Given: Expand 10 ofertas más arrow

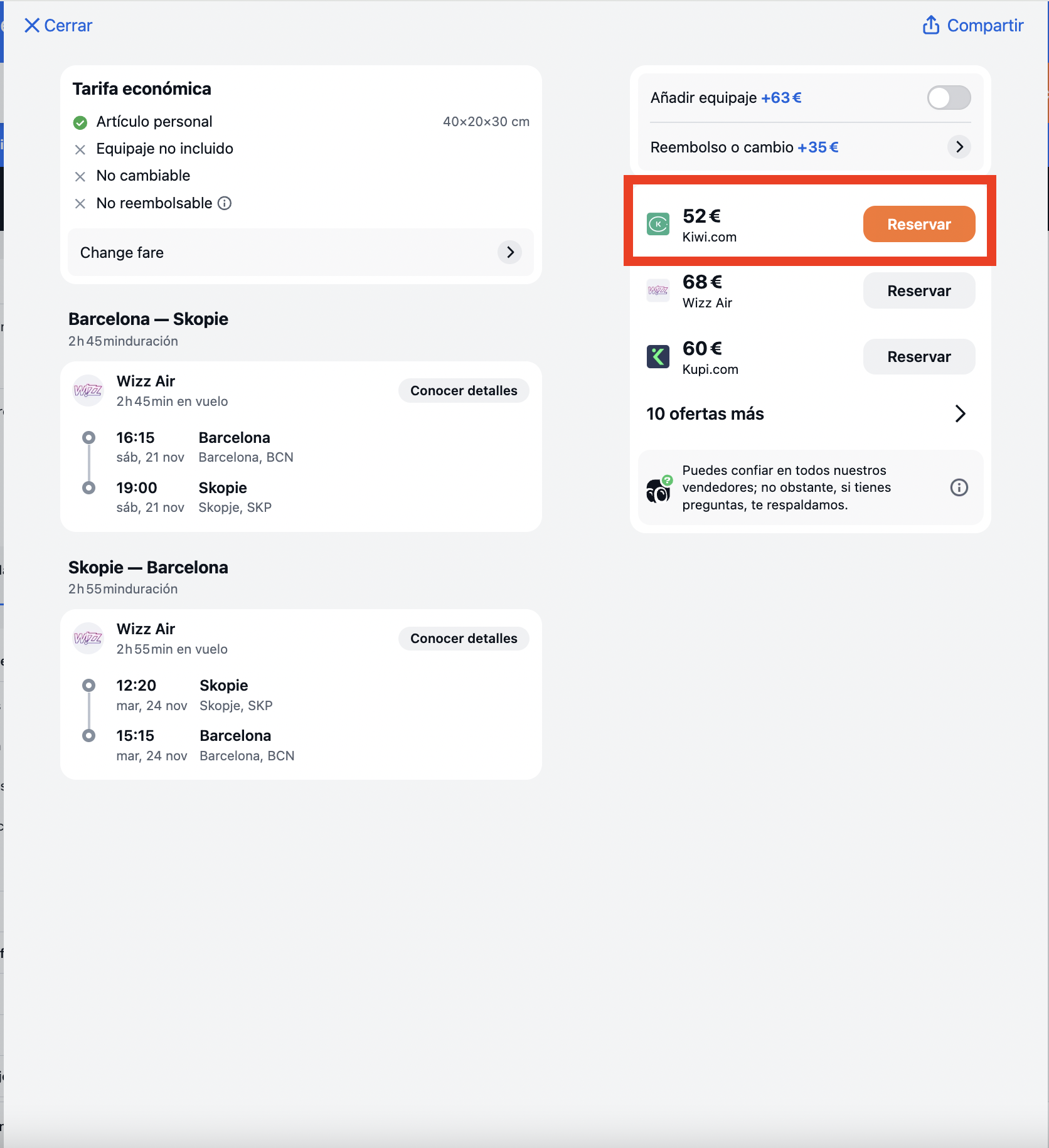Looking at the screenshot, I should click(960, 414).
